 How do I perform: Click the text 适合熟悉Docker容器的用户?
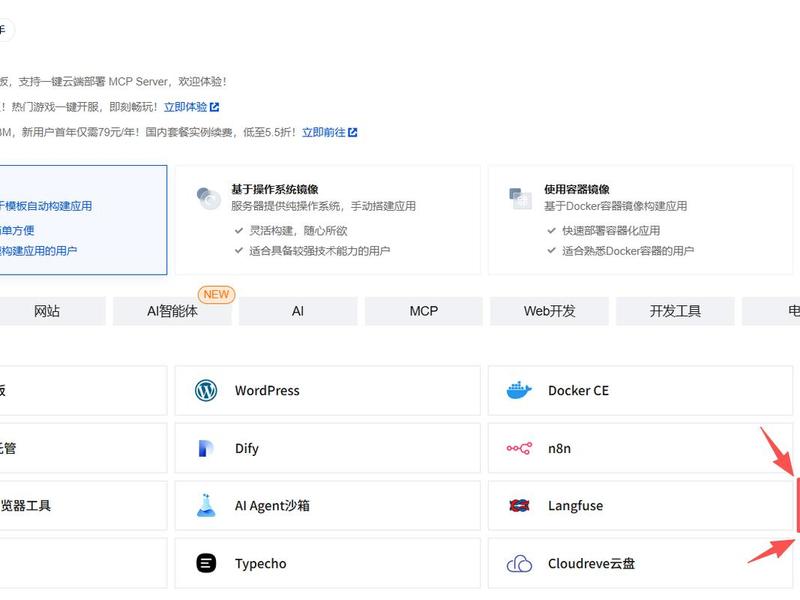click(x=628, y=251)
